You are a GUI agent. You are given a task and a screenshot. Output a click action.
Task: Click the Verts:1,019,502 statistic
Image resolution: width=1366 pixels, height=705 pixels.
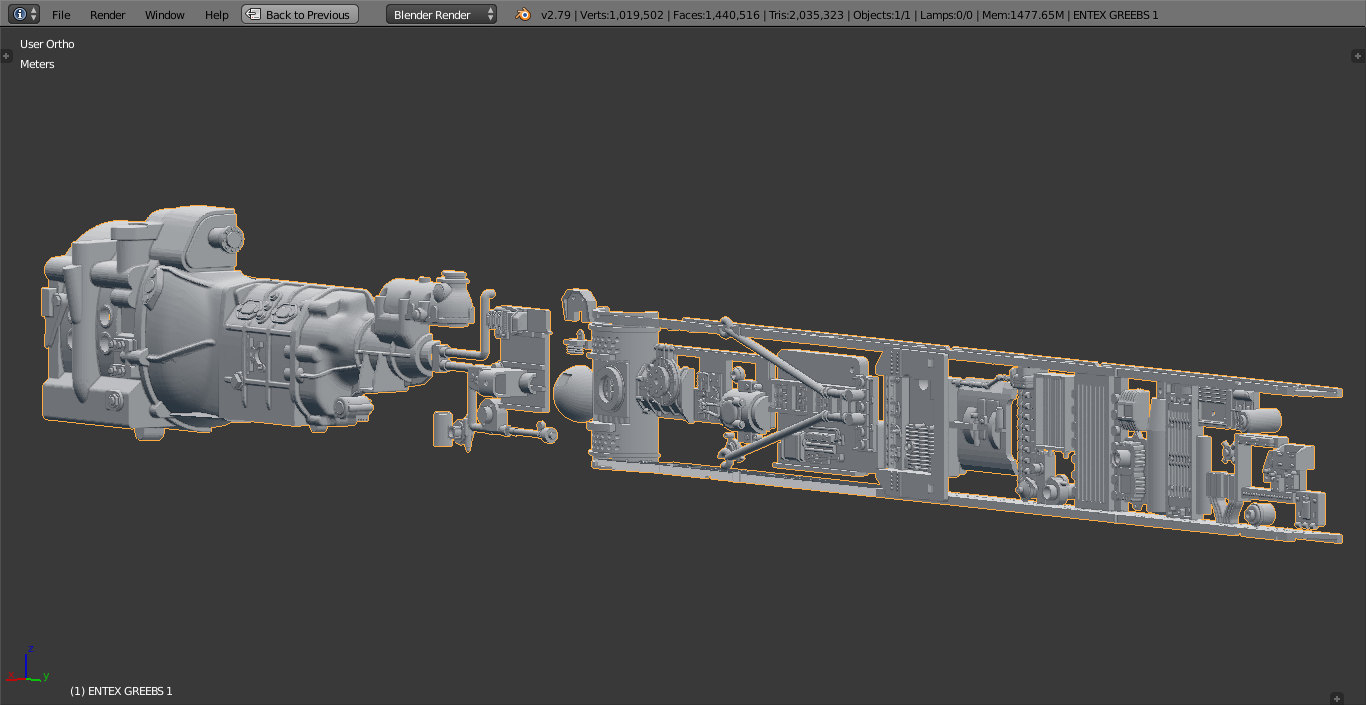622,15
